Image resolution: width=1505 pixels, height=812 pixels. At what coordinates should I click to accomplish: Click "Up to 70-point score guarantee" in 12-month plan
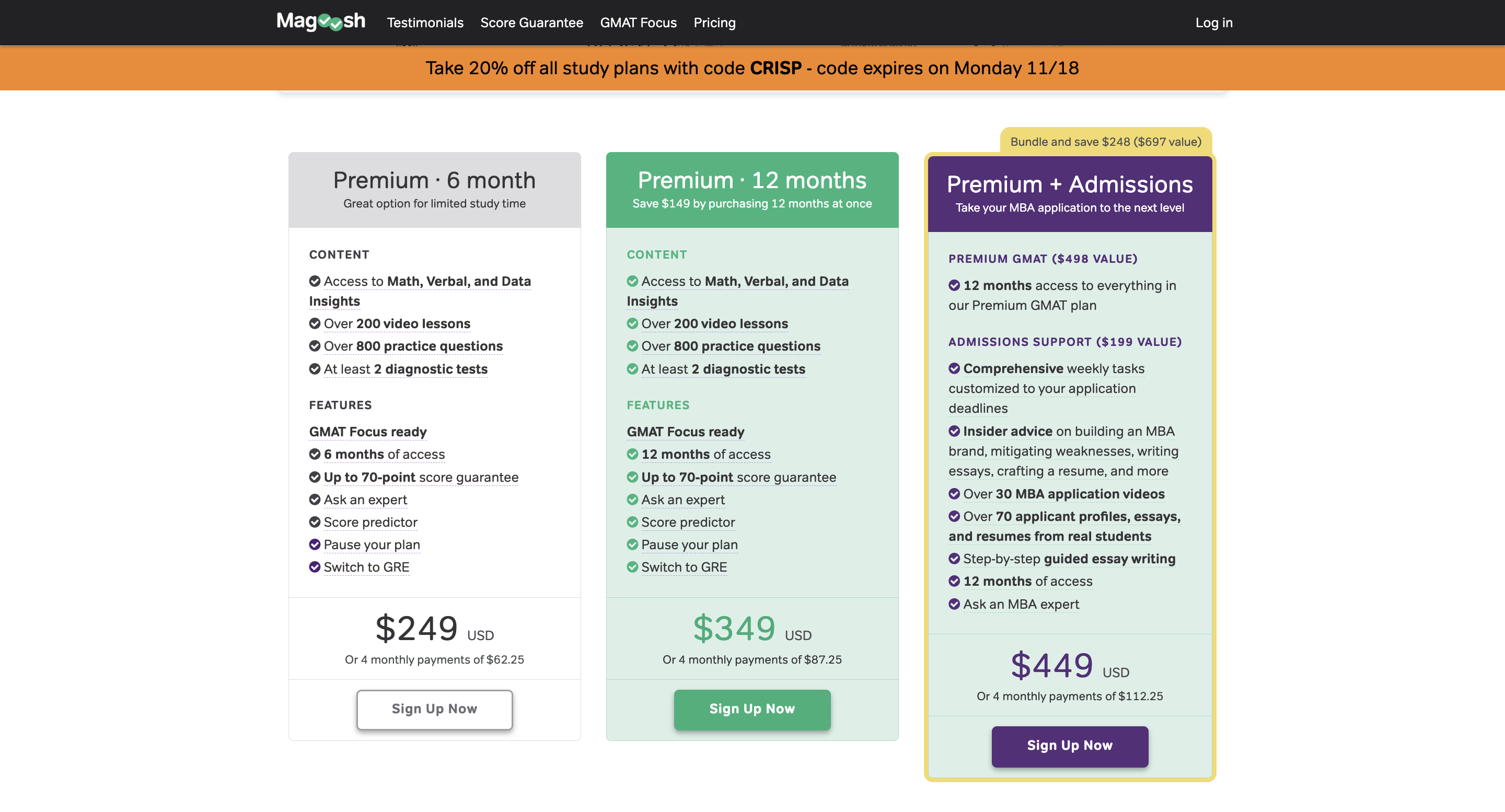738,477
